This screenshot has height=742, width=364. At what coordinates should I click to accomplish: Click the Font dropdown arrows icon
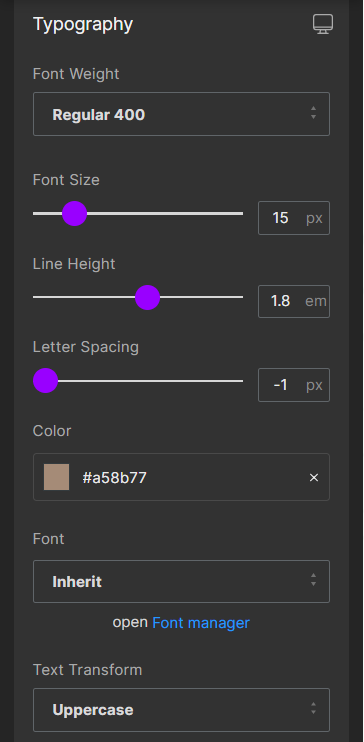313,580
